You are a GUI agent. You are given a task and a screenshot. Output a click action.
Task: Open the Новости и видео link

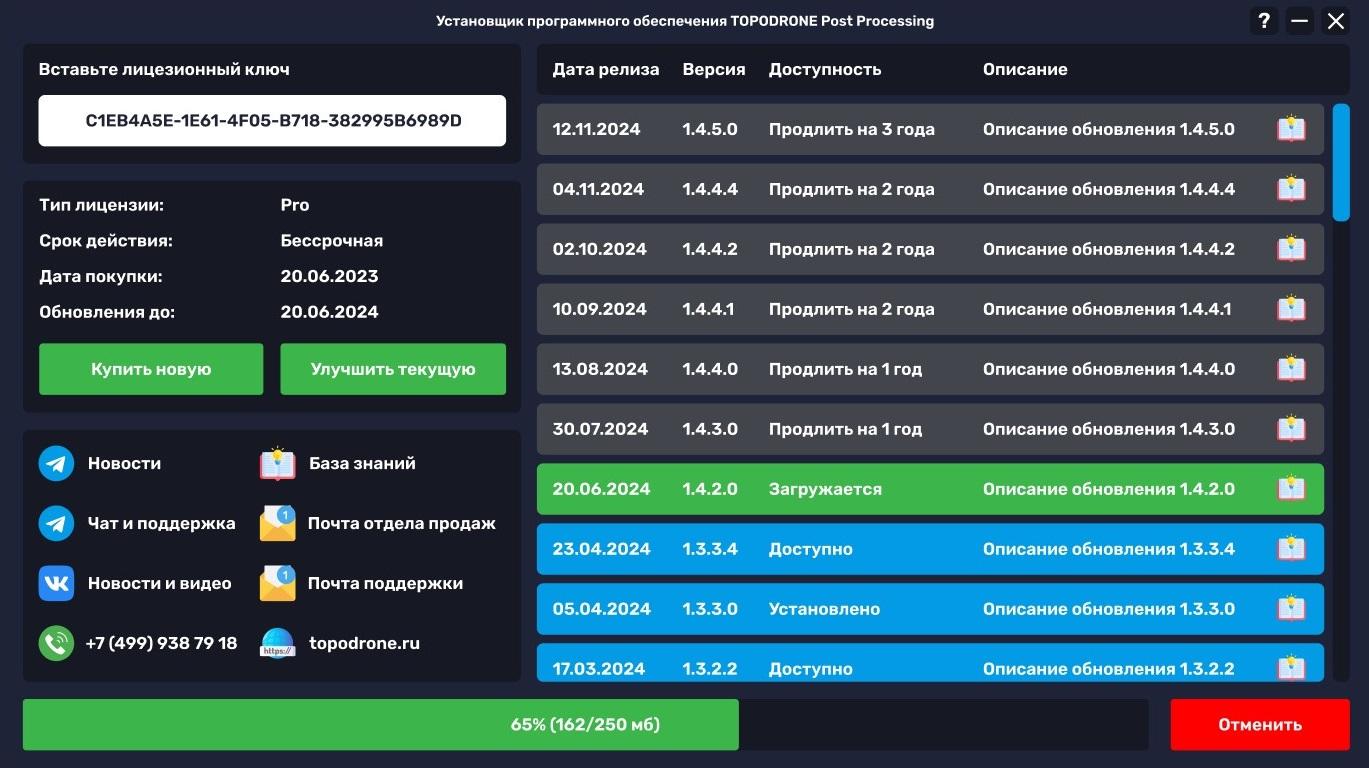click(x=159, y=583)
